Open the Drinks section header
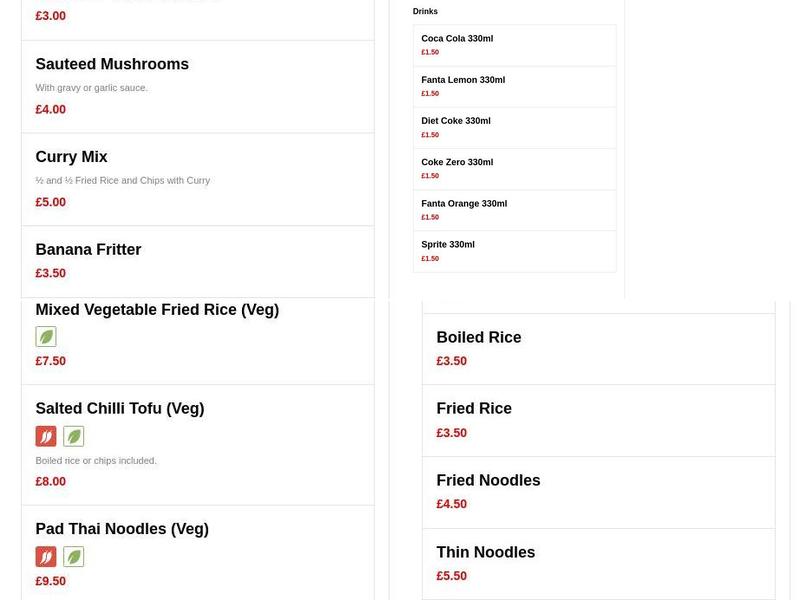 [x=425, y=11]
